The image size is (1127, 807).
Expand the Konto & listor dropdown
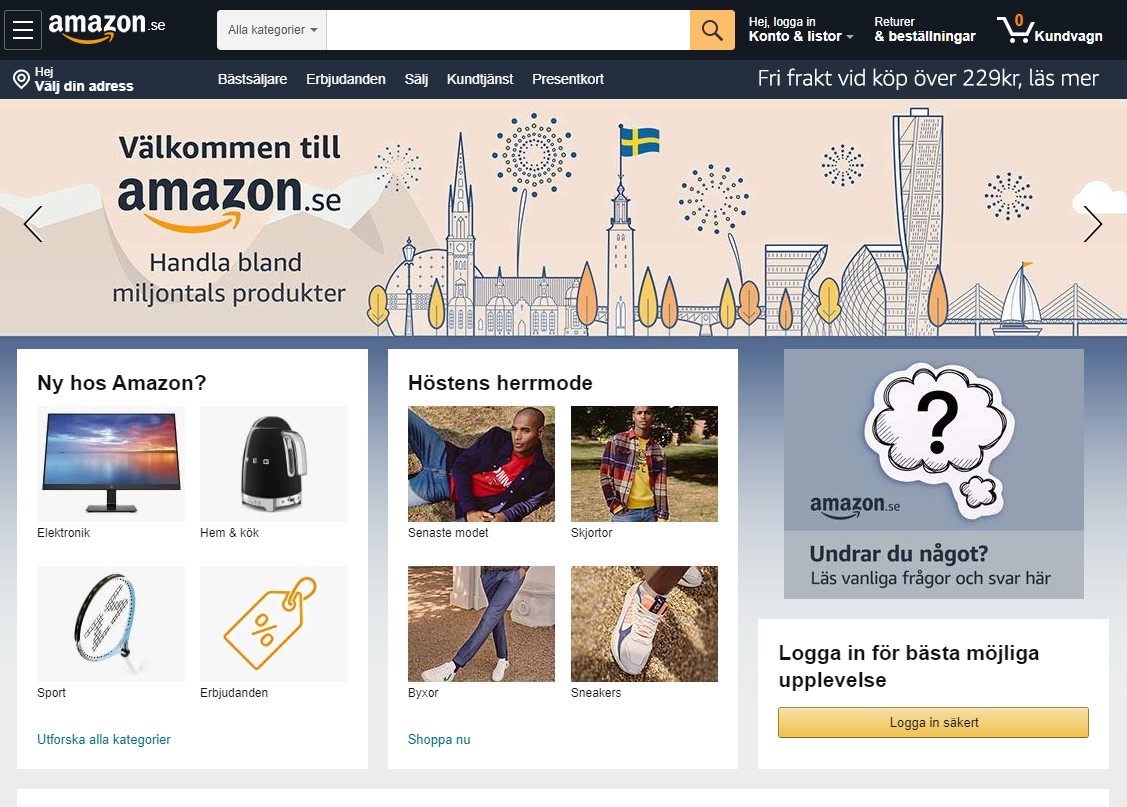801,30
